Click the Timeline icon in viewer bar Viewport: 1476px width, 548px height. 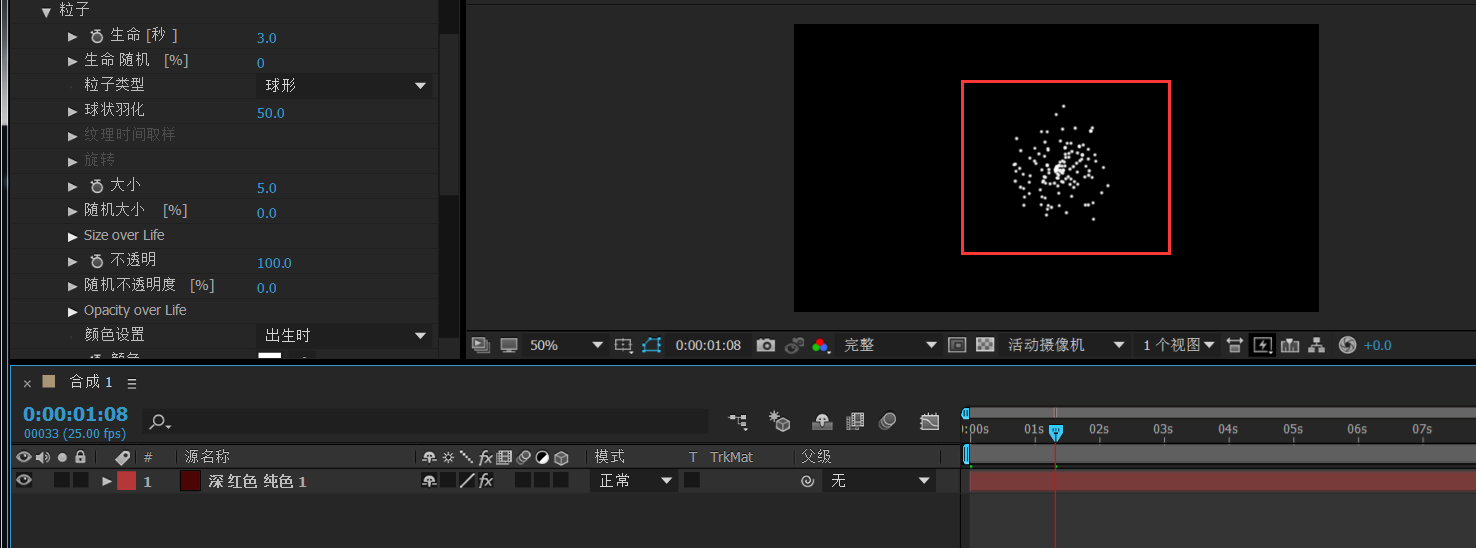pos(1290,345)
